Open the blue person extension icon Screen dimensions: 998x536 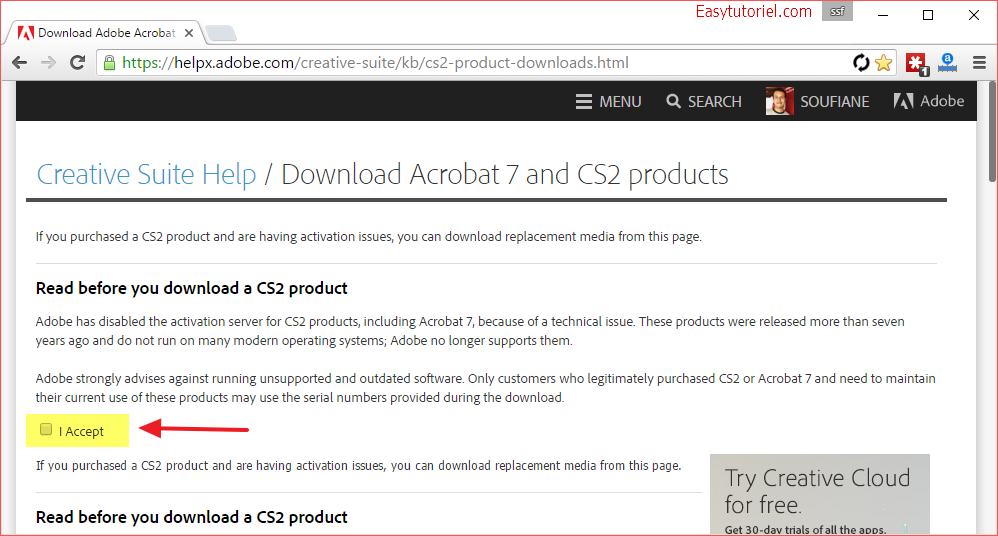coord(947,62)
